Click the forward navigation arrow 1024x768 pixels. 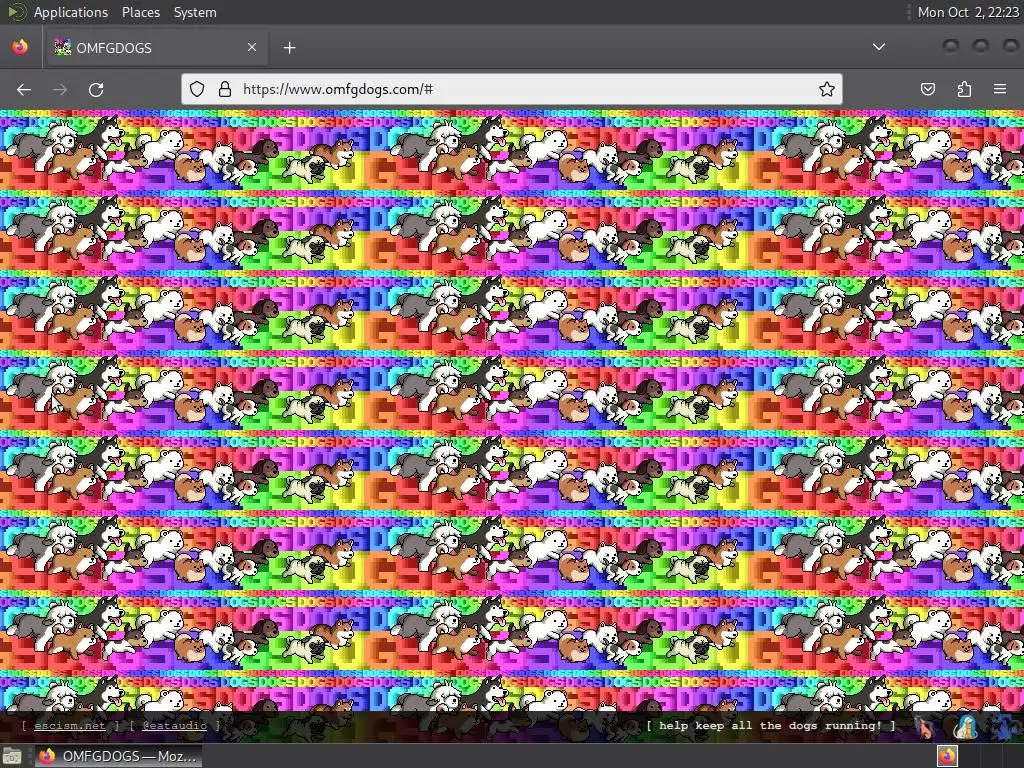[x=60, y=89]
